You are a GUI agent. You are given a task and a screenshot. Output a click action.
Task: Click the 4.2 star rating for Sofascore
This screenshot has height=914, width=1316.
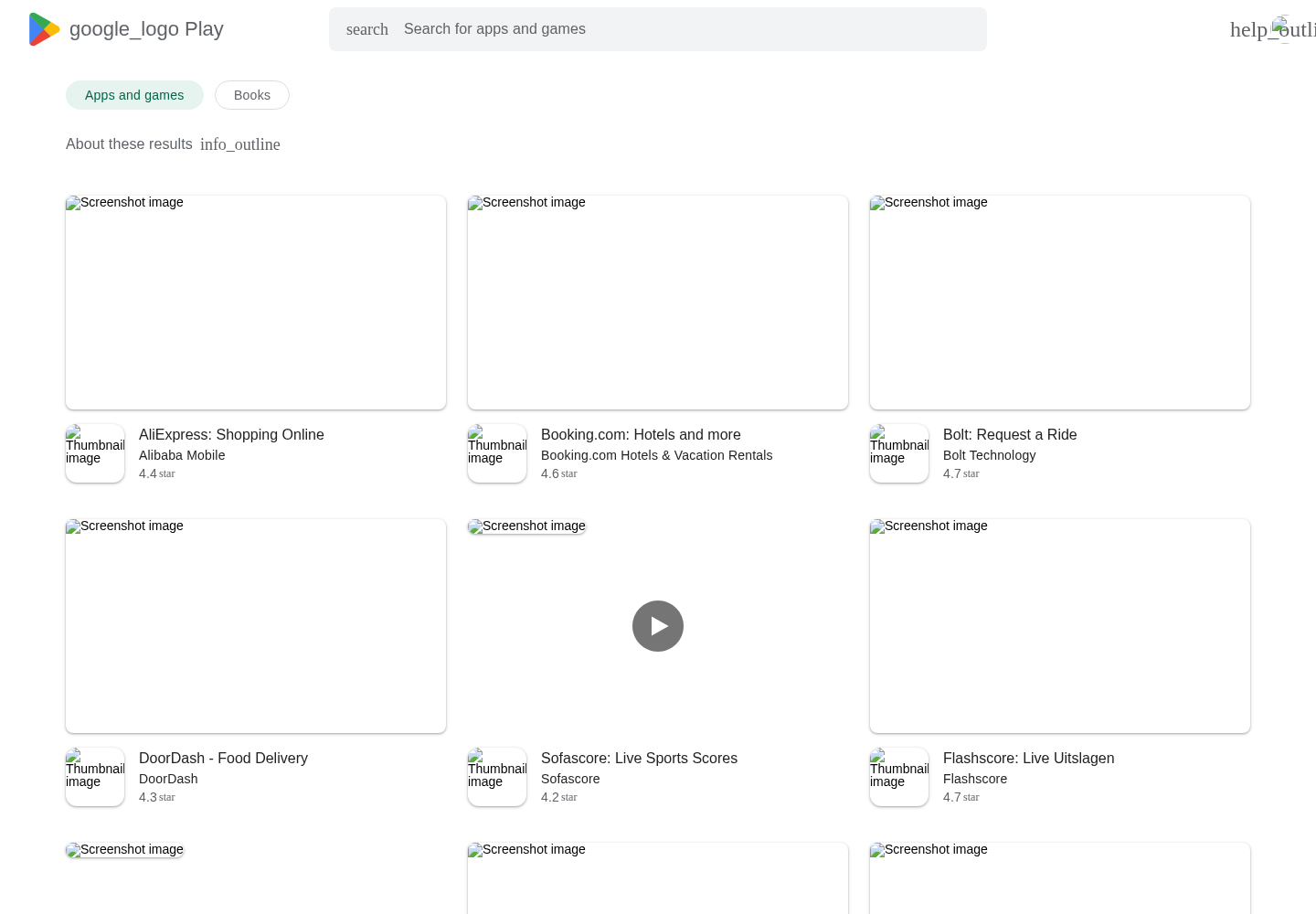(x=558, y=797)
